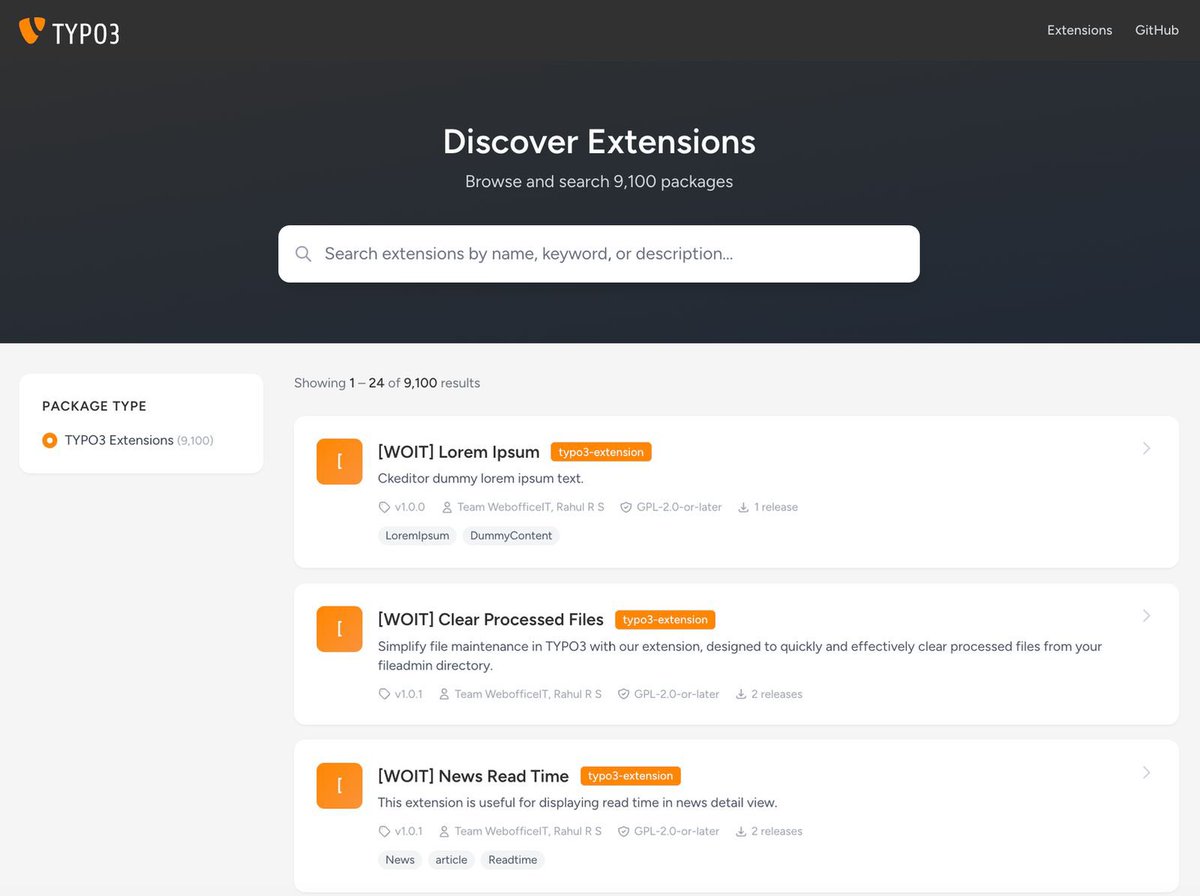The image size is (1200, 896).
Task: Click version tag icon for News Read Time
Action: 384,831
